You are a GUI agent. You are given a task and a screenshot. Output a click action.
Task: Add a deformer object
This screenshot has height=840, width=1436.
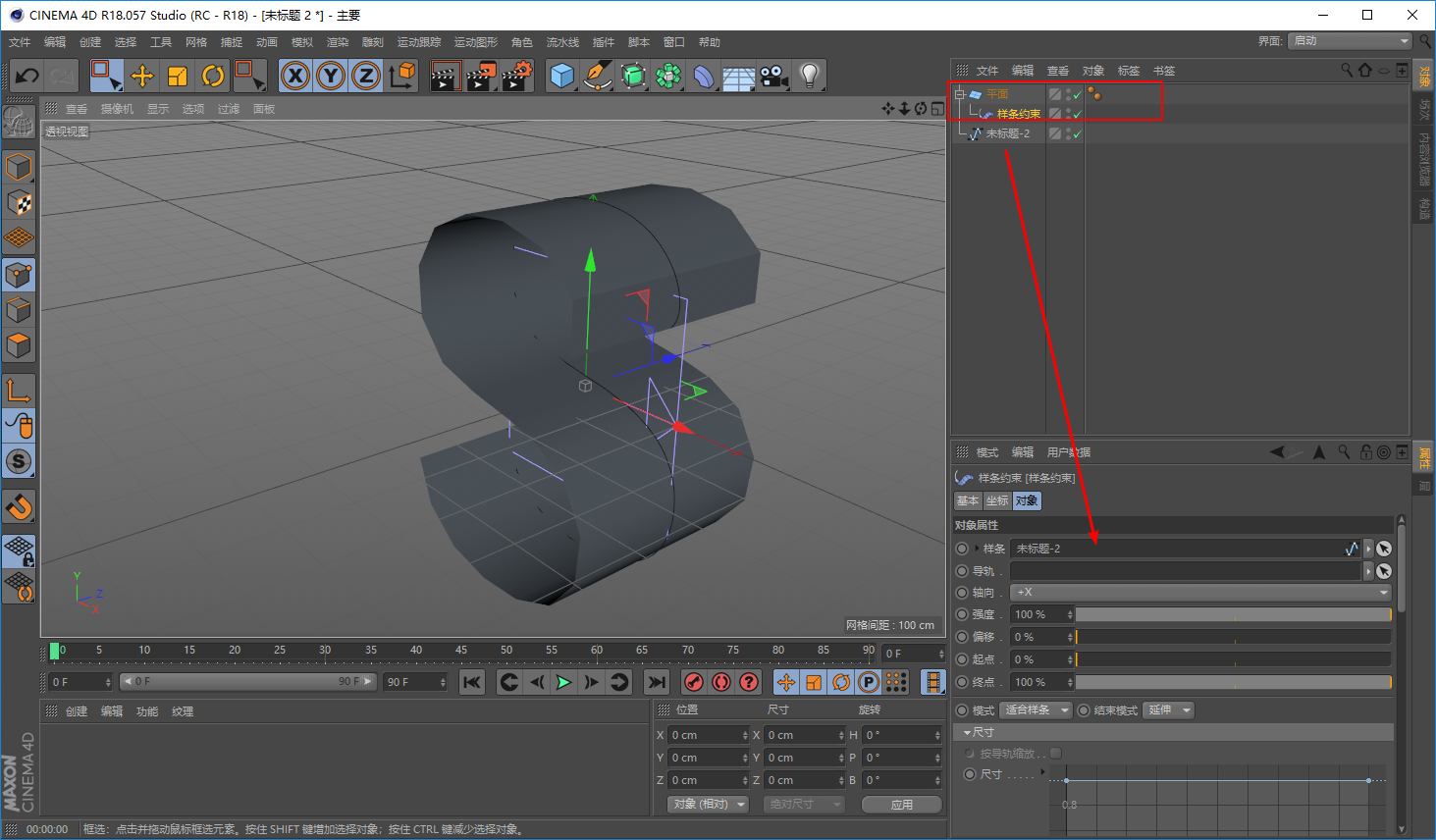point(704,76)
